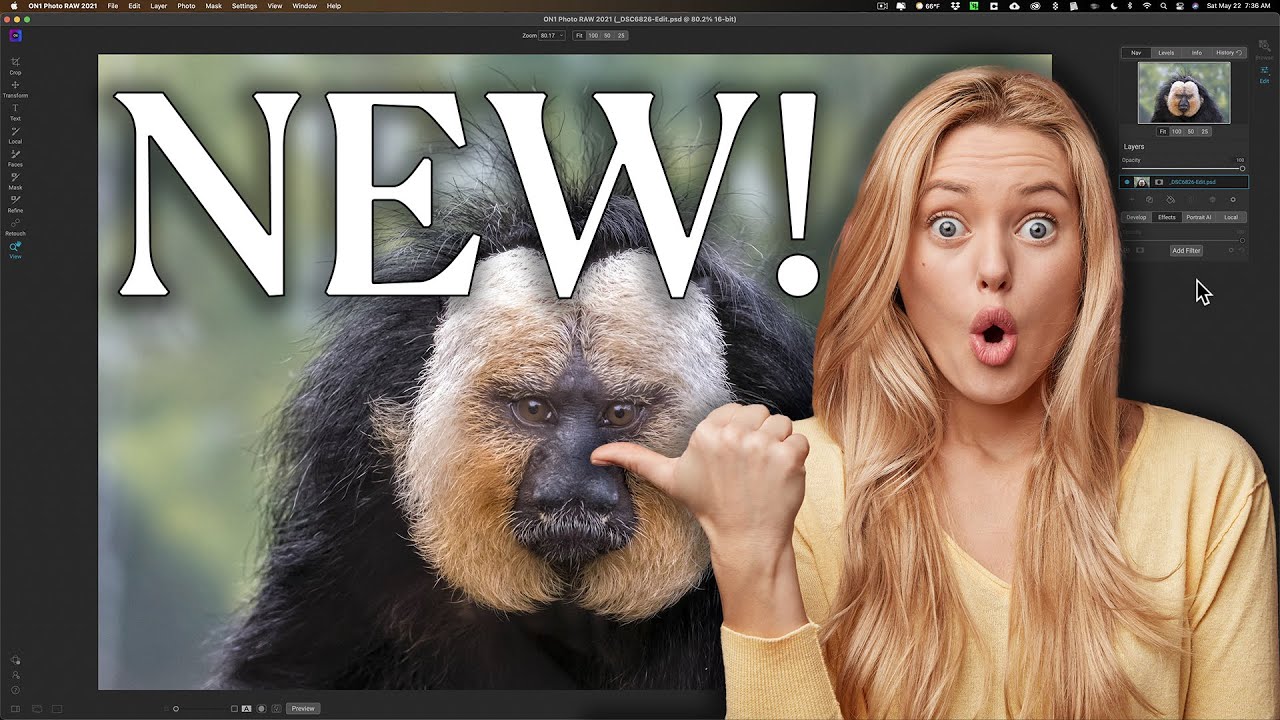Select the Transform tool
Viewport: 1280px width, 720px height.
point(15,88)
